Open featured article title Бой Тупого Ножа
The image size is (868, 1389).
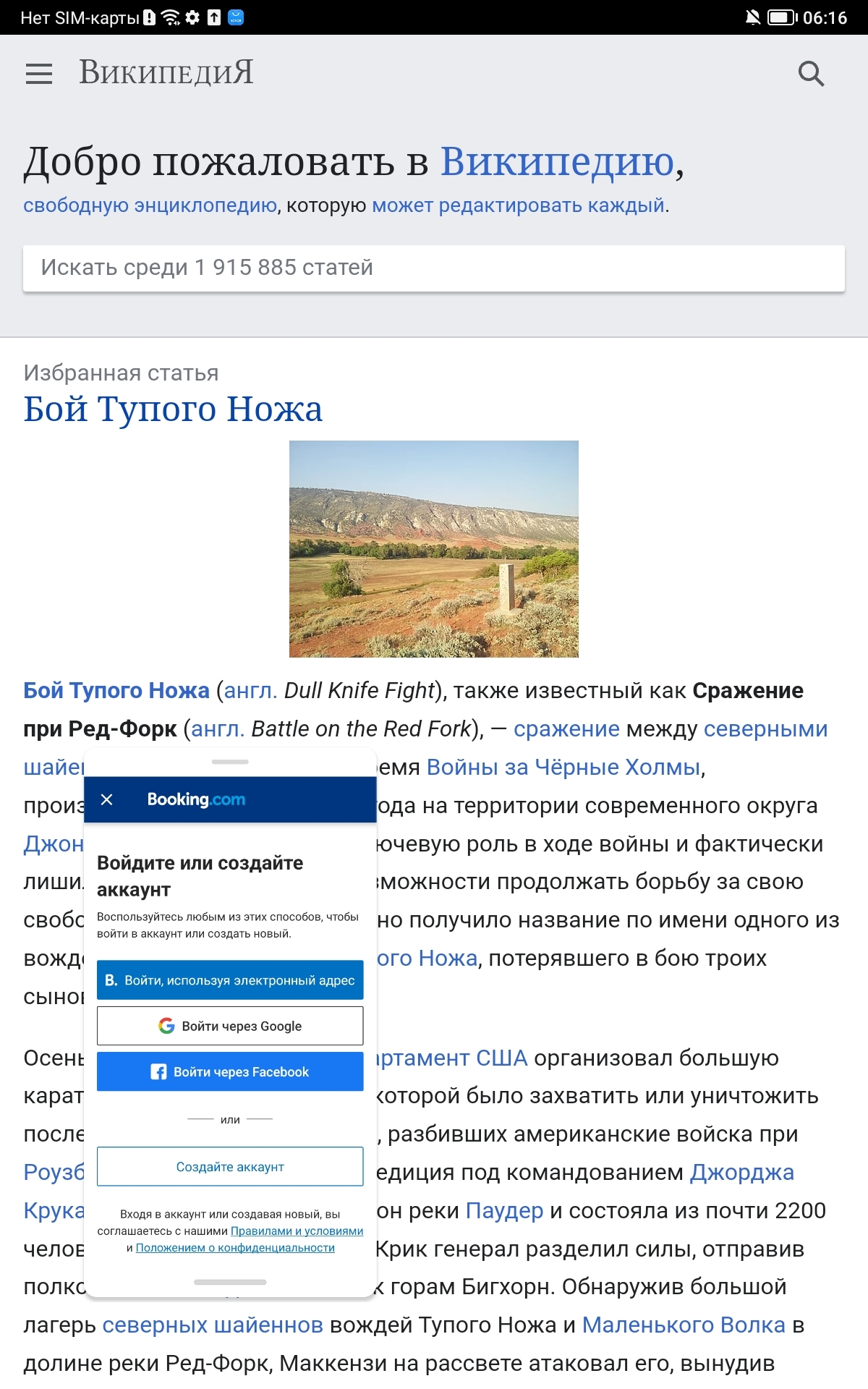coord(173,409)
